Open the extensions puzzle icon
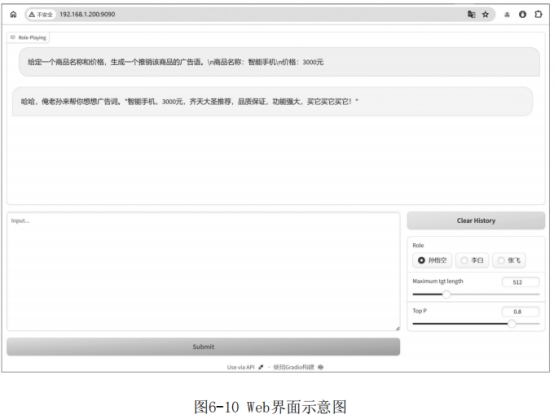The image size is (554, 420). (538, 14)
